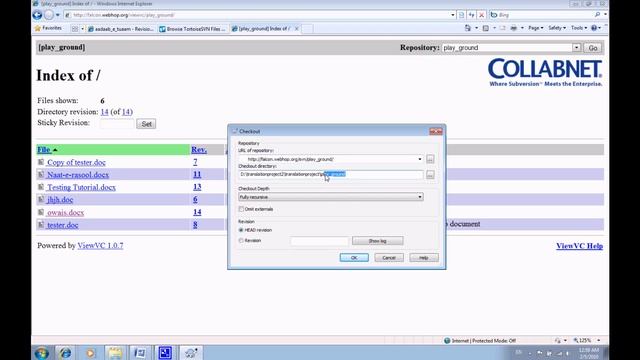This screenshot has width=640, height=360.
Task: Close the play_ground tab
Action: coord(297,29)
